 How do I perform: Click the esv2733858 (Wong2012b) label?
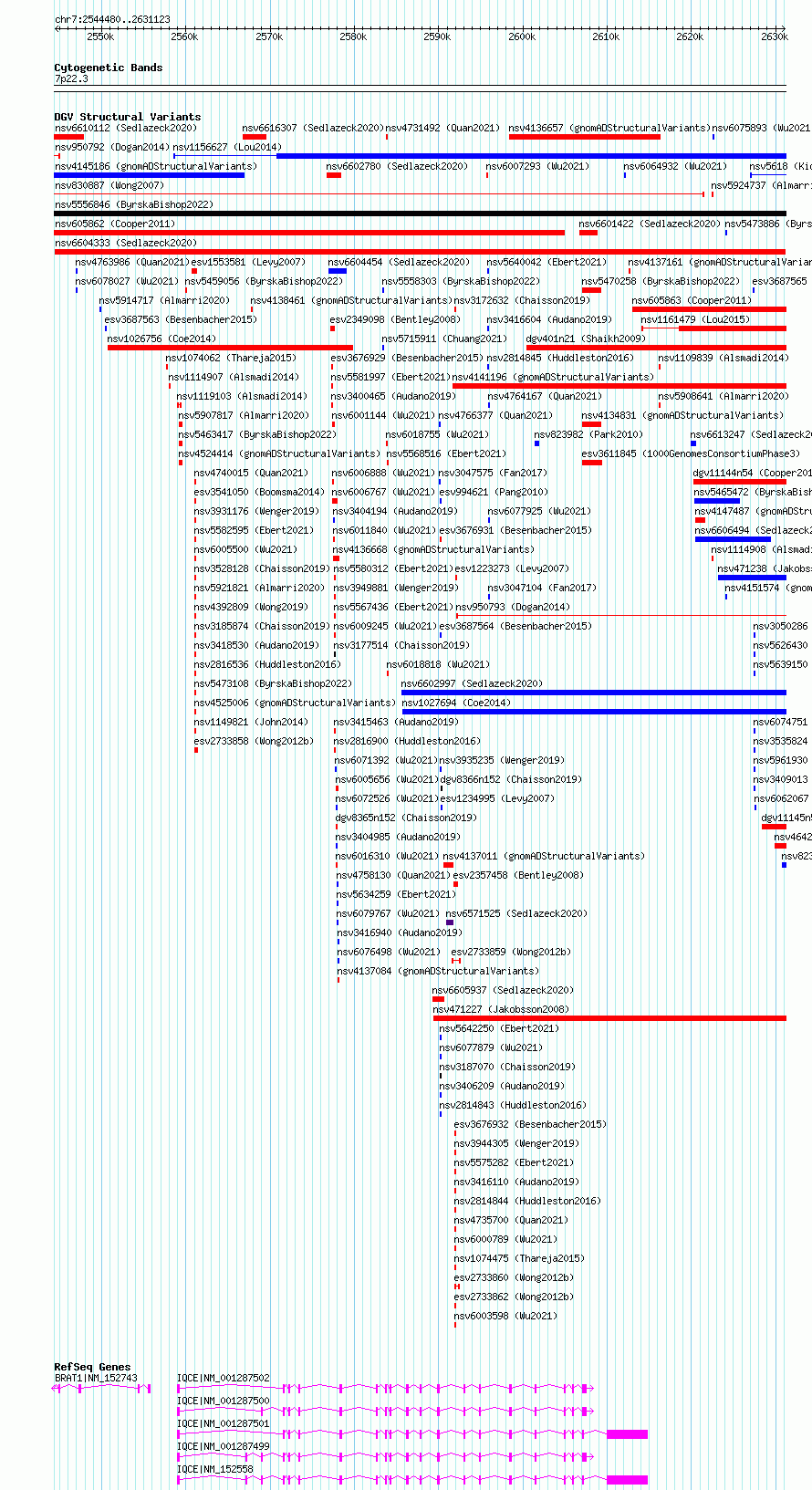click(x=254, y=741)
